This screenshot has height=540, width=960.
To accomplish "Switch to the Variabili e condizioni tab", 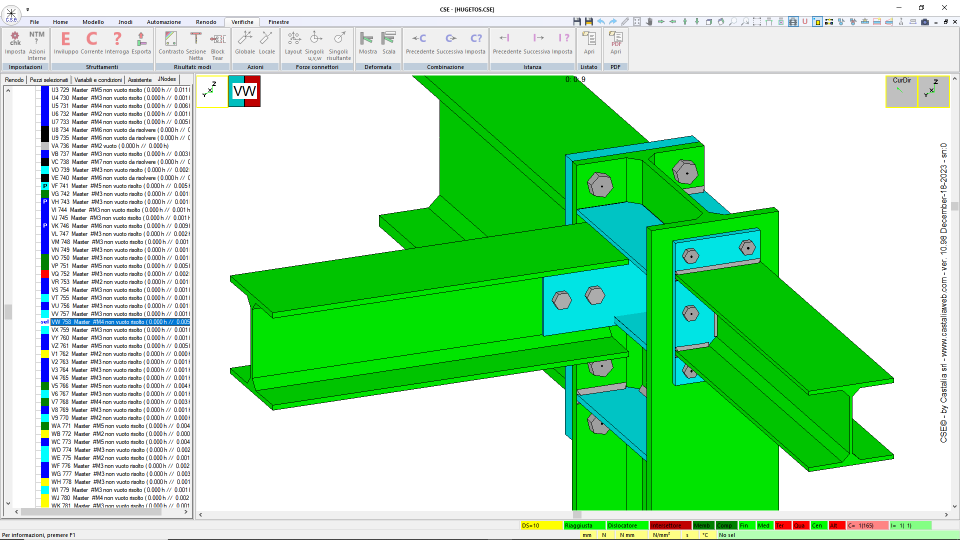I will (98, 80).
